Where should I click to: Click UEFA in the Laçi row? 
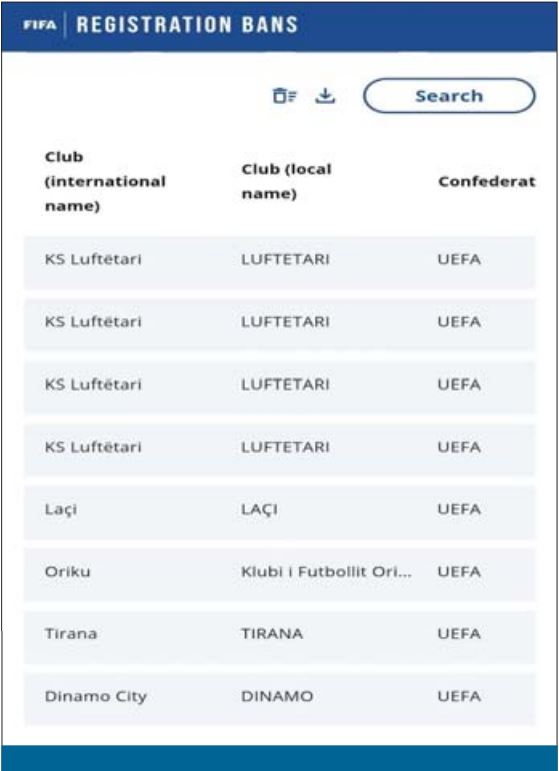[459, 509]
